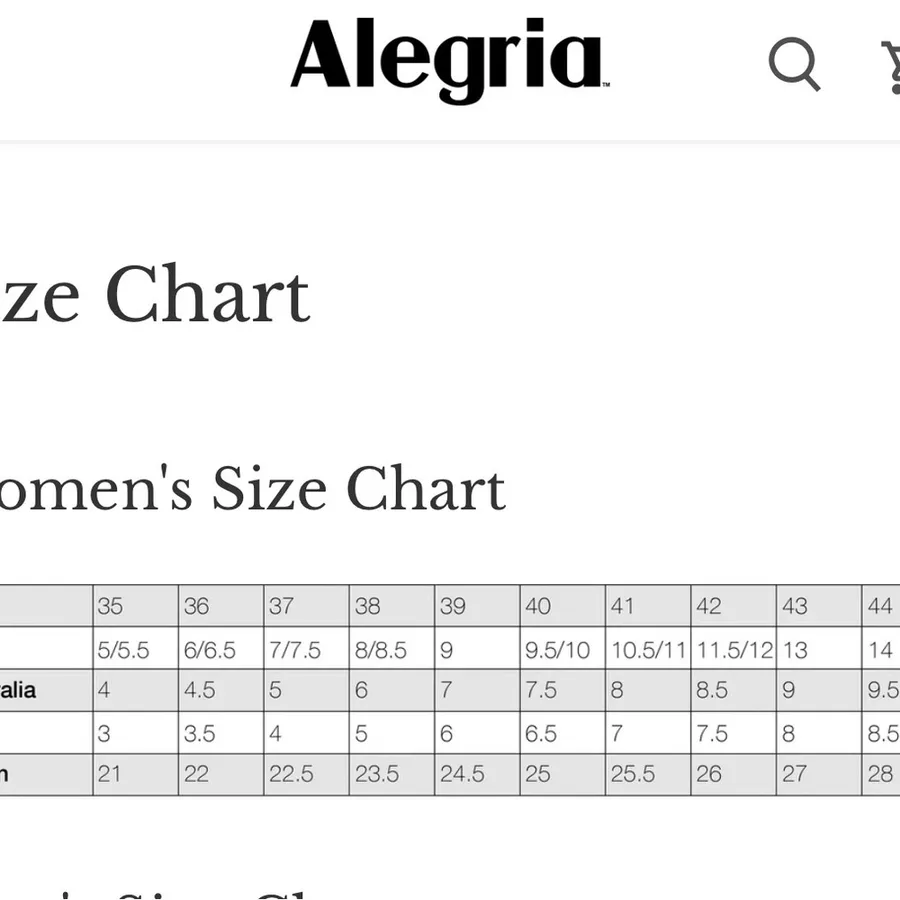Click the Australia row label

18,690
